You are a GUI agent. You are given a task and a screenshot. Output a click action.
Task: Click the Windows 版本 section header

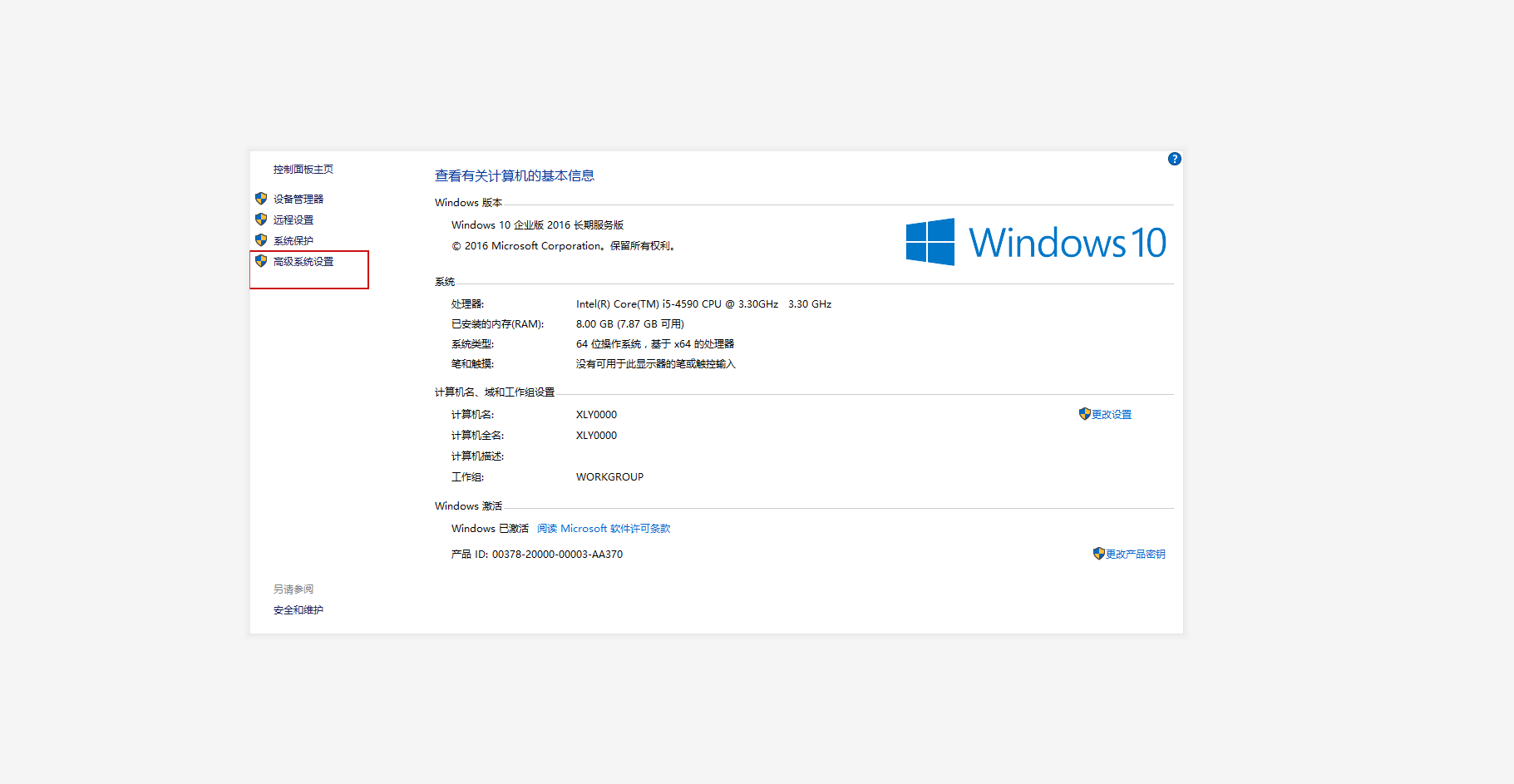coord(469,203)
